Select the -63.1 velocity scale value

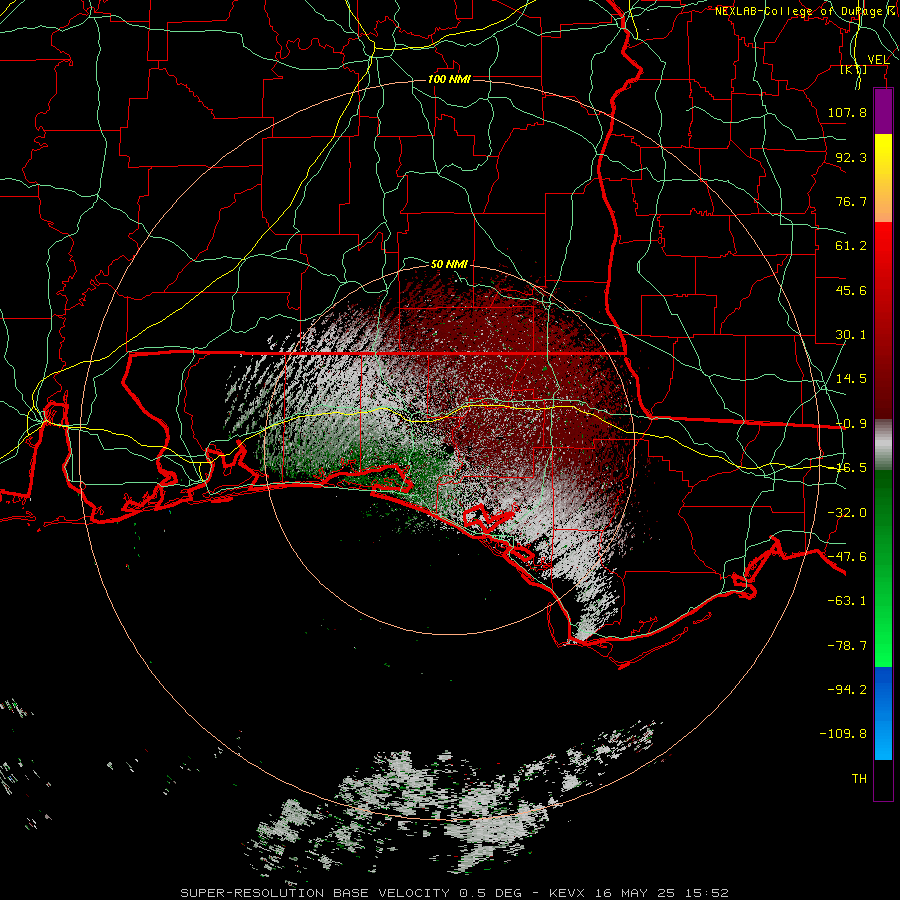[847, 601]
